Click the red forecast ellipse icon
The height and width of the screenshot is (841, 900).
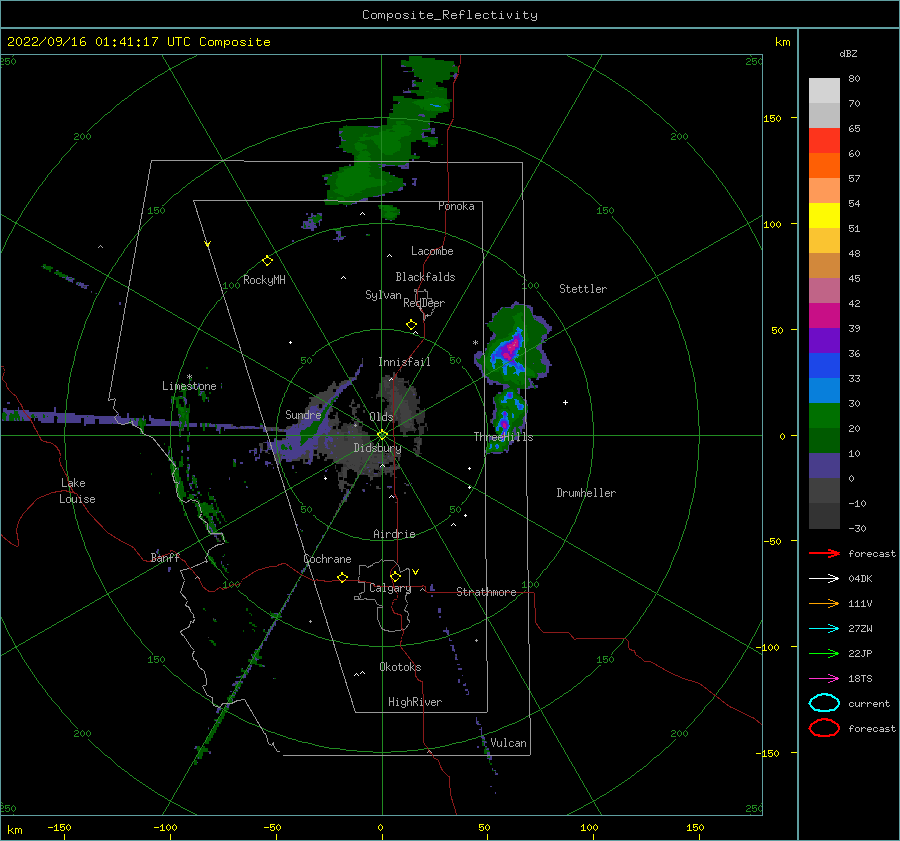[824, 728]
